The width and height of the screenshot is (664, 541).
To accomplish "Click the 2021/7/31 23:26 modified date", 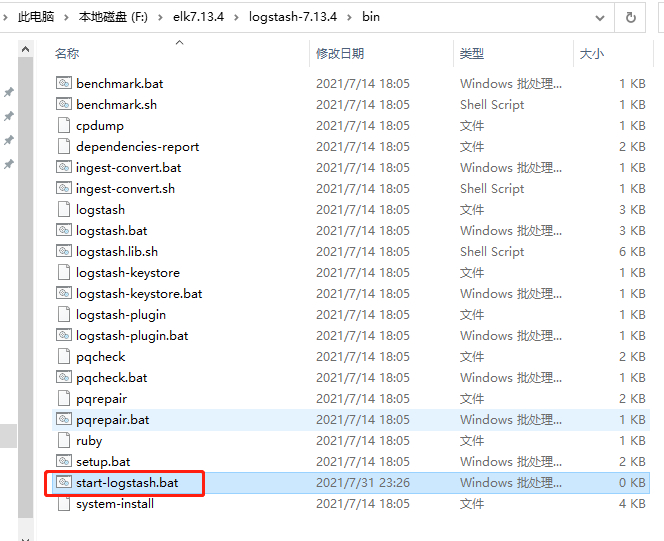I will 363,483.
